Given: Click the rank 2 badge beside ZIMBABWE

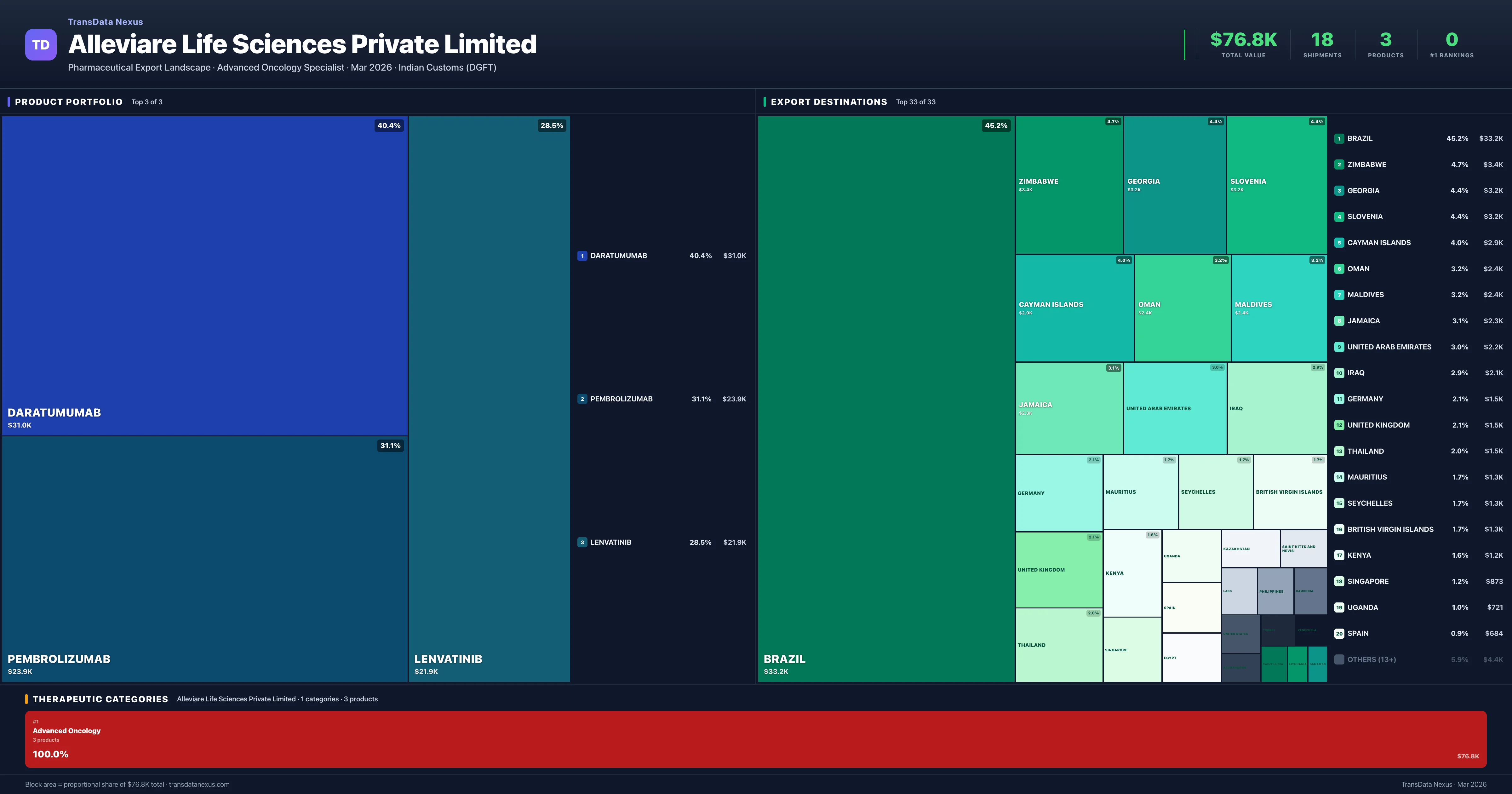Looking at the screenshot, I should tap(1339, 164).
